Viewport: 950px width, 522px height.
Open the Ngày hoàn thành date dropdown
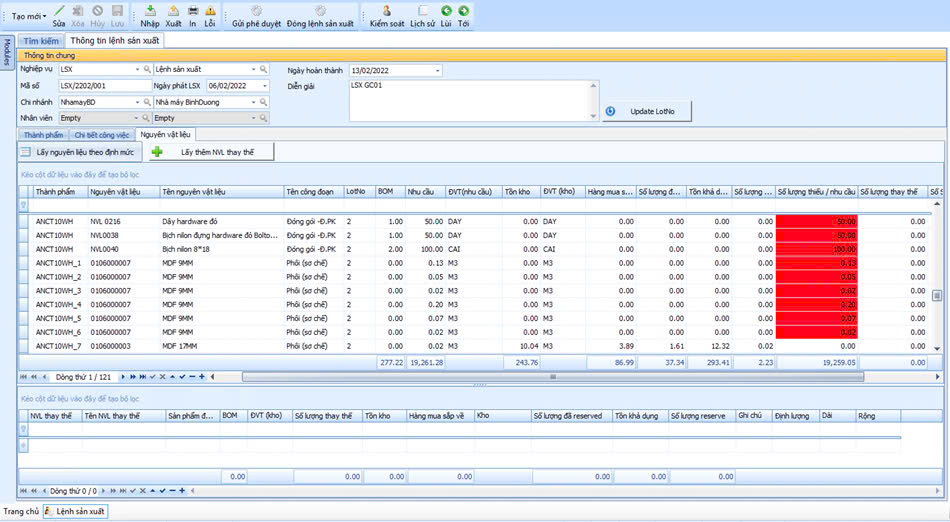click(437, 71)
